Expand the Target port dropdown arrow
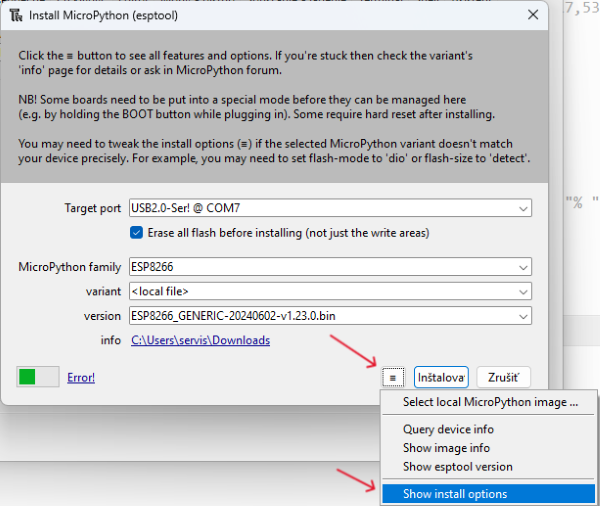The height and width of the screenshot is (506, 600). tap(523, 209)
